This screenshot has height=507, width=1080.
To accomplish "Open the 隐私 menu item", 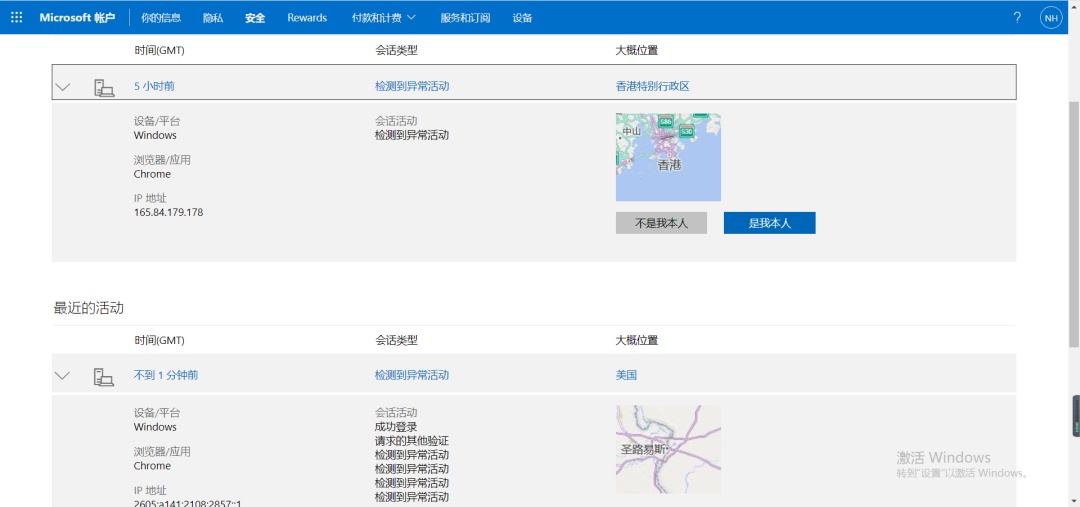I will (x=213, y=18).
